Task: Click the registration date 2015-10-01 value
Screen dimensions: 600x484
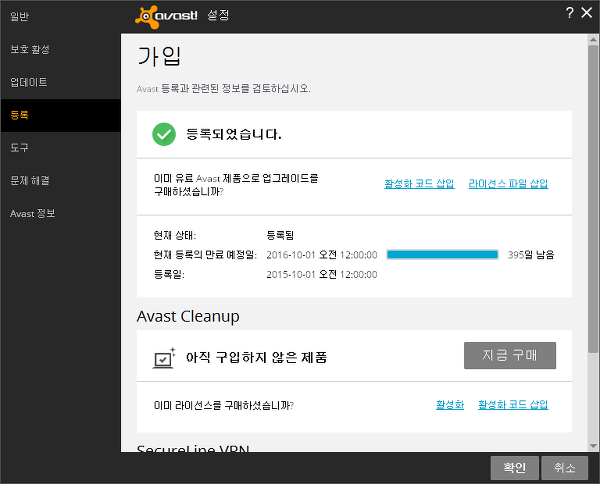Action: tap(322, 275)
